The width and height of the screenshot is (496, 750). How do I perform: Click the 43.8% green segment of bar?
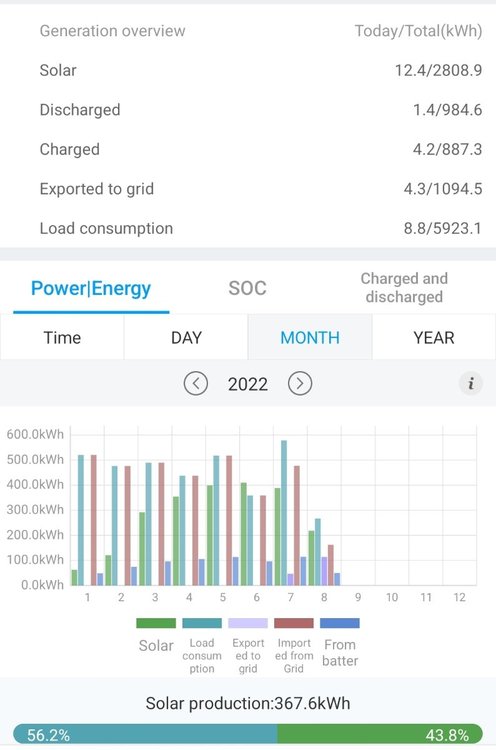380,734
